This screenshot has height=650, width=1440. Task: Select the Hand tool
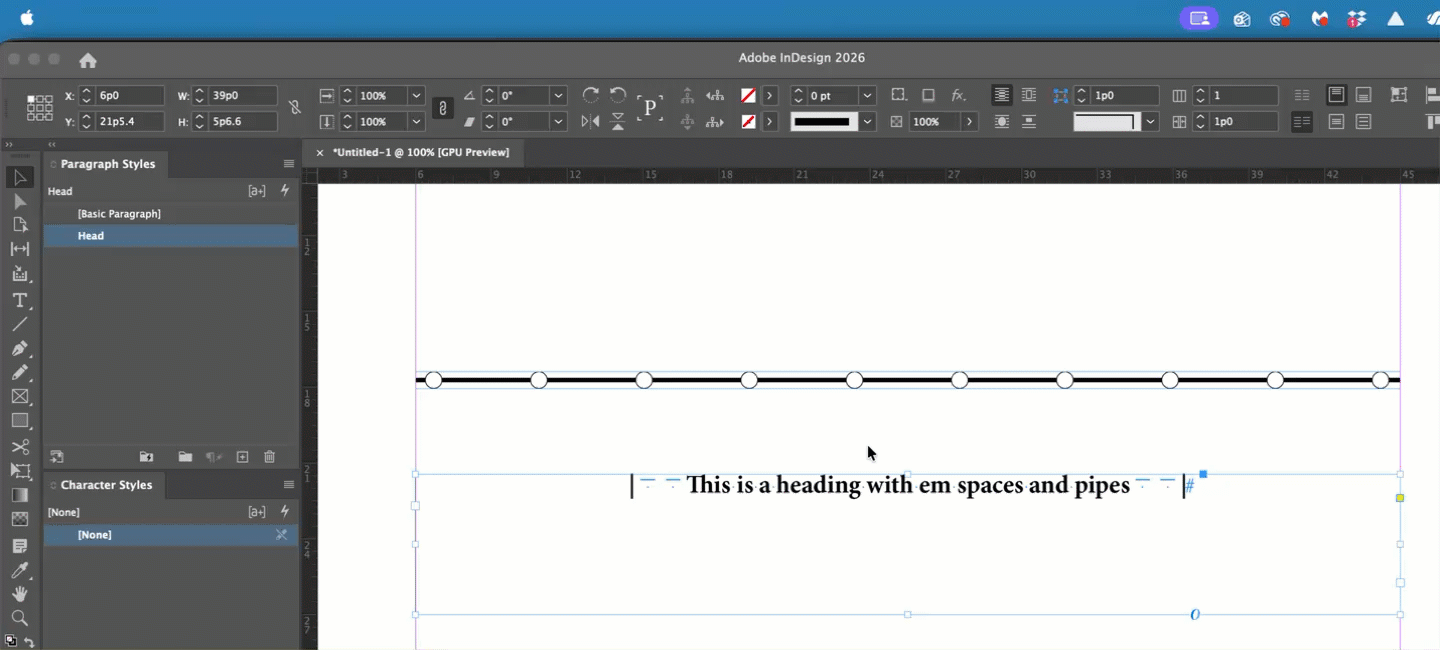click(20, 594)
